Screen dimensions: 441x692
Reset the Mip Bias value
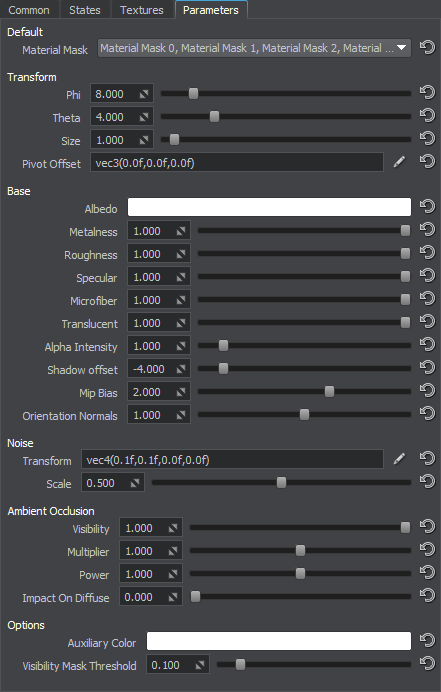click(427, 391)
